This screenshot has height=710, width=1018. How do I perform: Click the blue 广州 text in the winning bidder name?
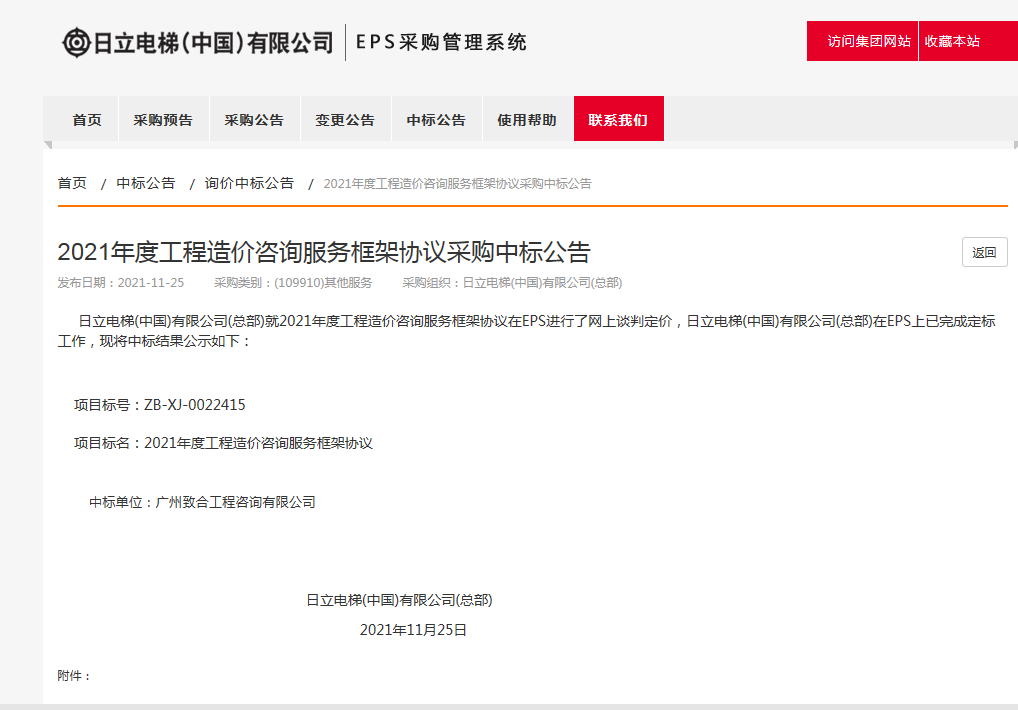point(168,502)
